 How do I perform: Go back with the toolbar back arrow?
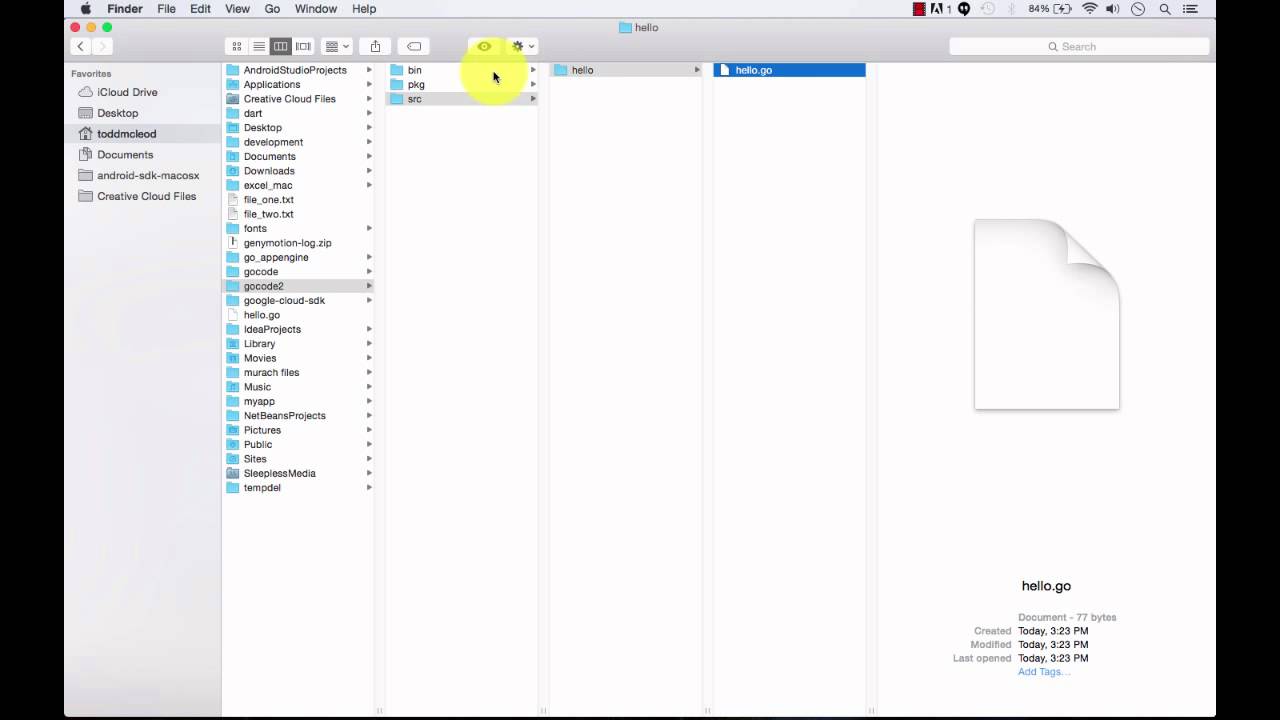[81, 46]
